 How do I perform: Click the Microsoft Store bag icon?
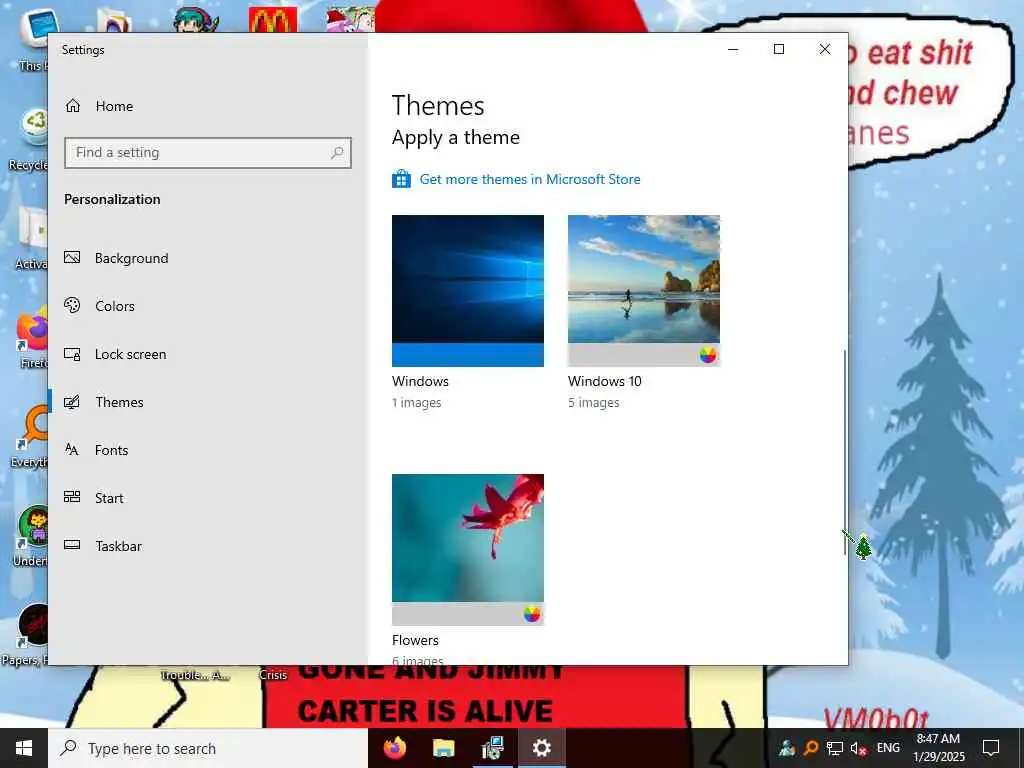(x=401, y=178)
